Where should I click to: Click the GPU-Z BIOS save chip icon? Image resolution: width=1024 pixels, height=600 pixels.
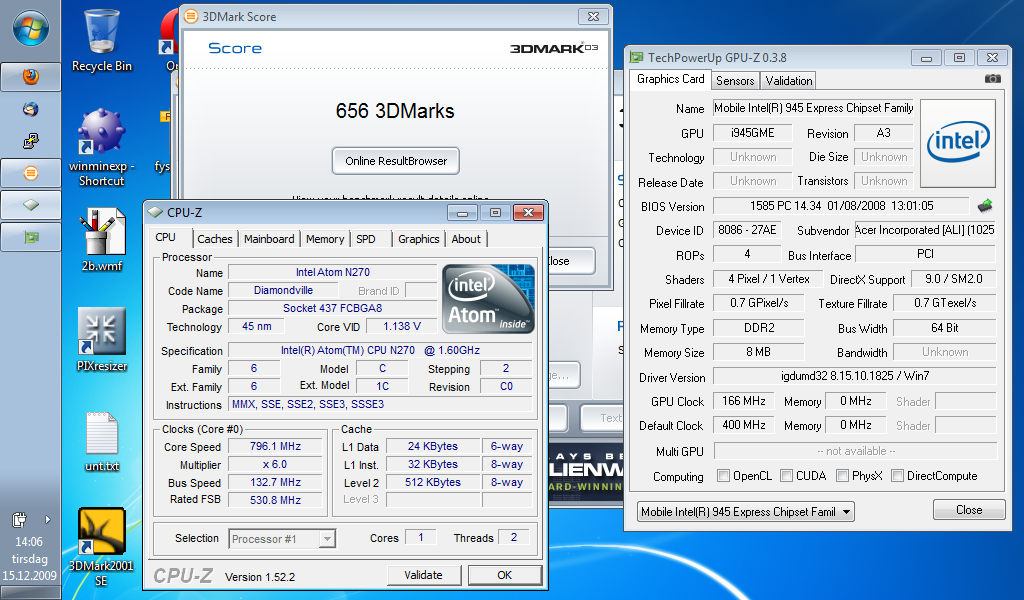[985, 206]
